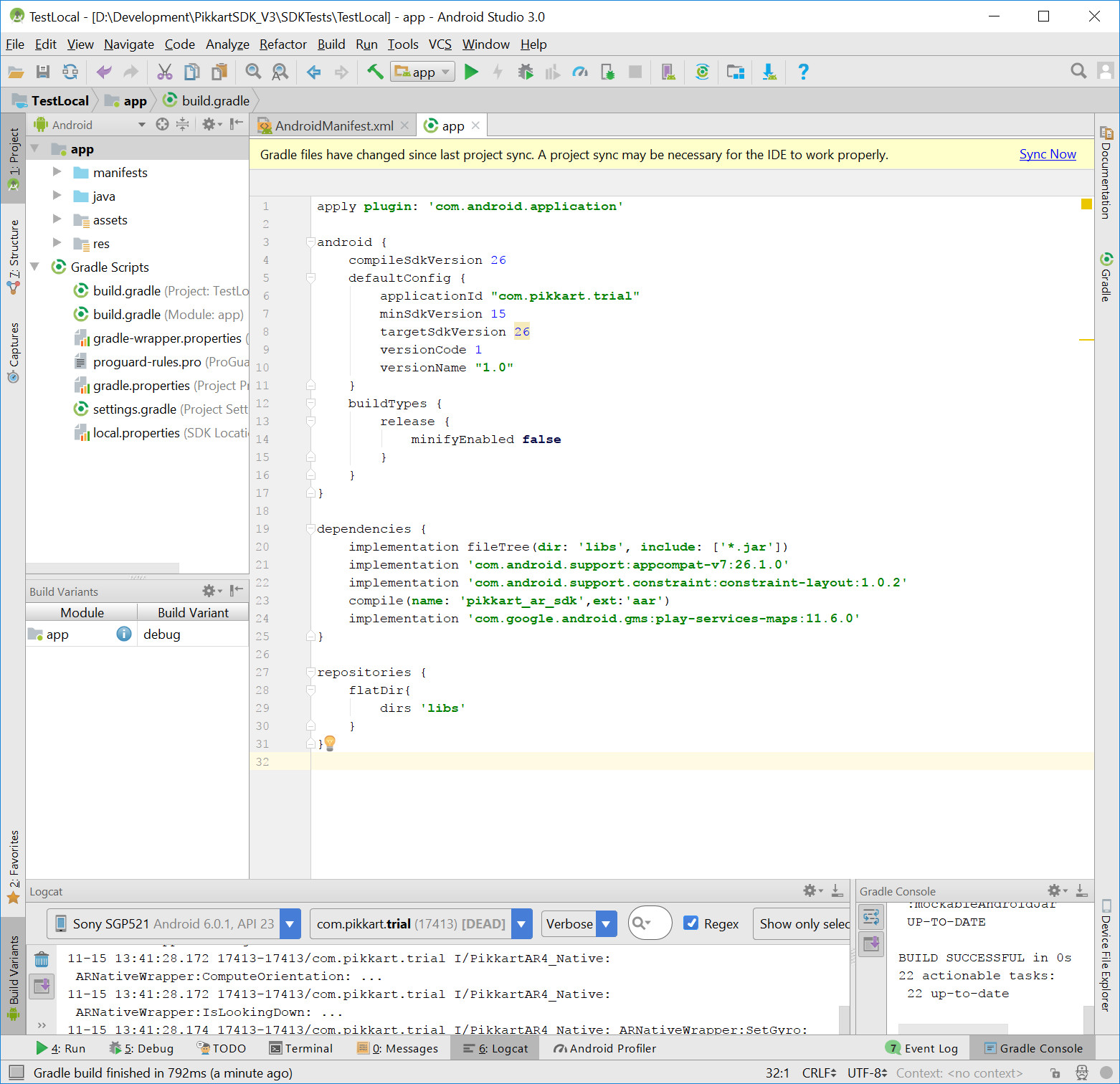Click the Debug app bug icon
1120x1084 pixels.
[x=526, y=72]
